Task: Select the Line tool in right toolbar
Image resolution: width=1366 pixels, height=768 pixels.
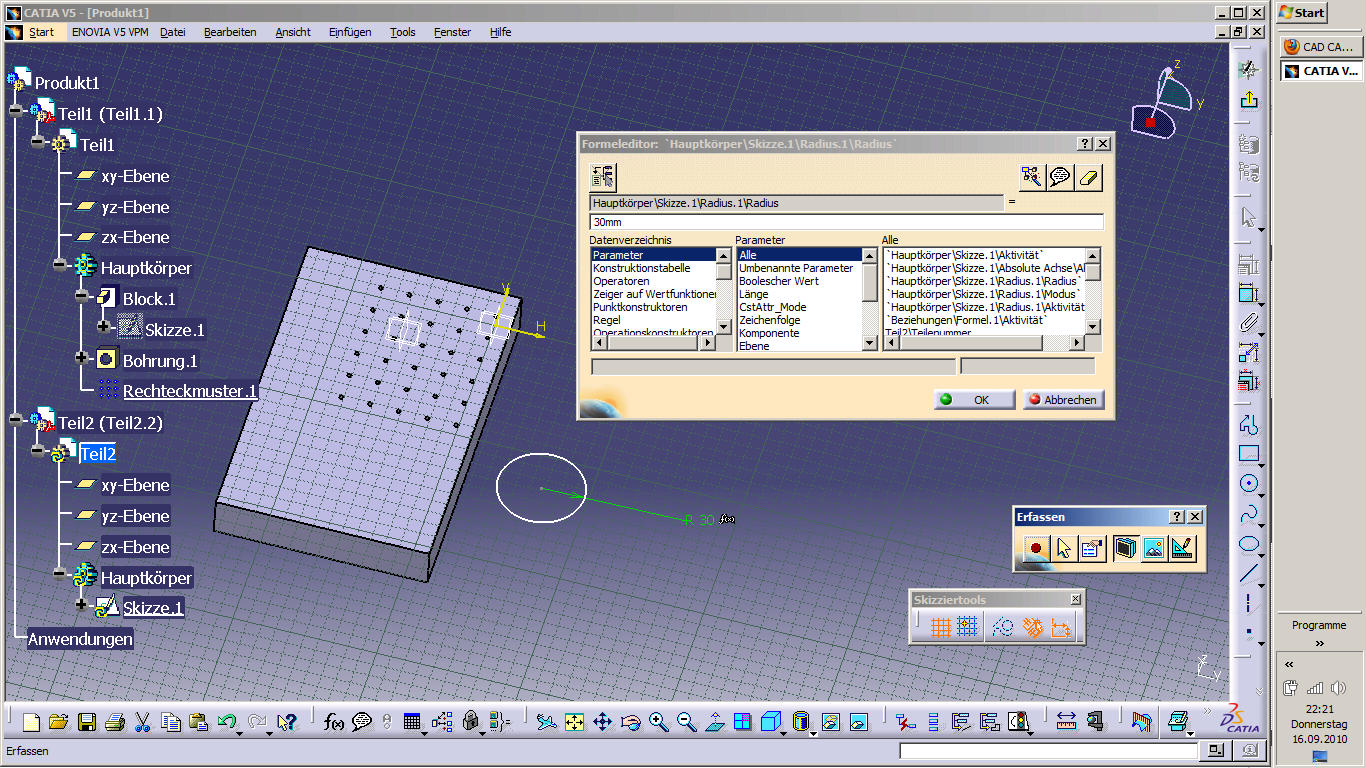Action: (x=1248, y=574)
